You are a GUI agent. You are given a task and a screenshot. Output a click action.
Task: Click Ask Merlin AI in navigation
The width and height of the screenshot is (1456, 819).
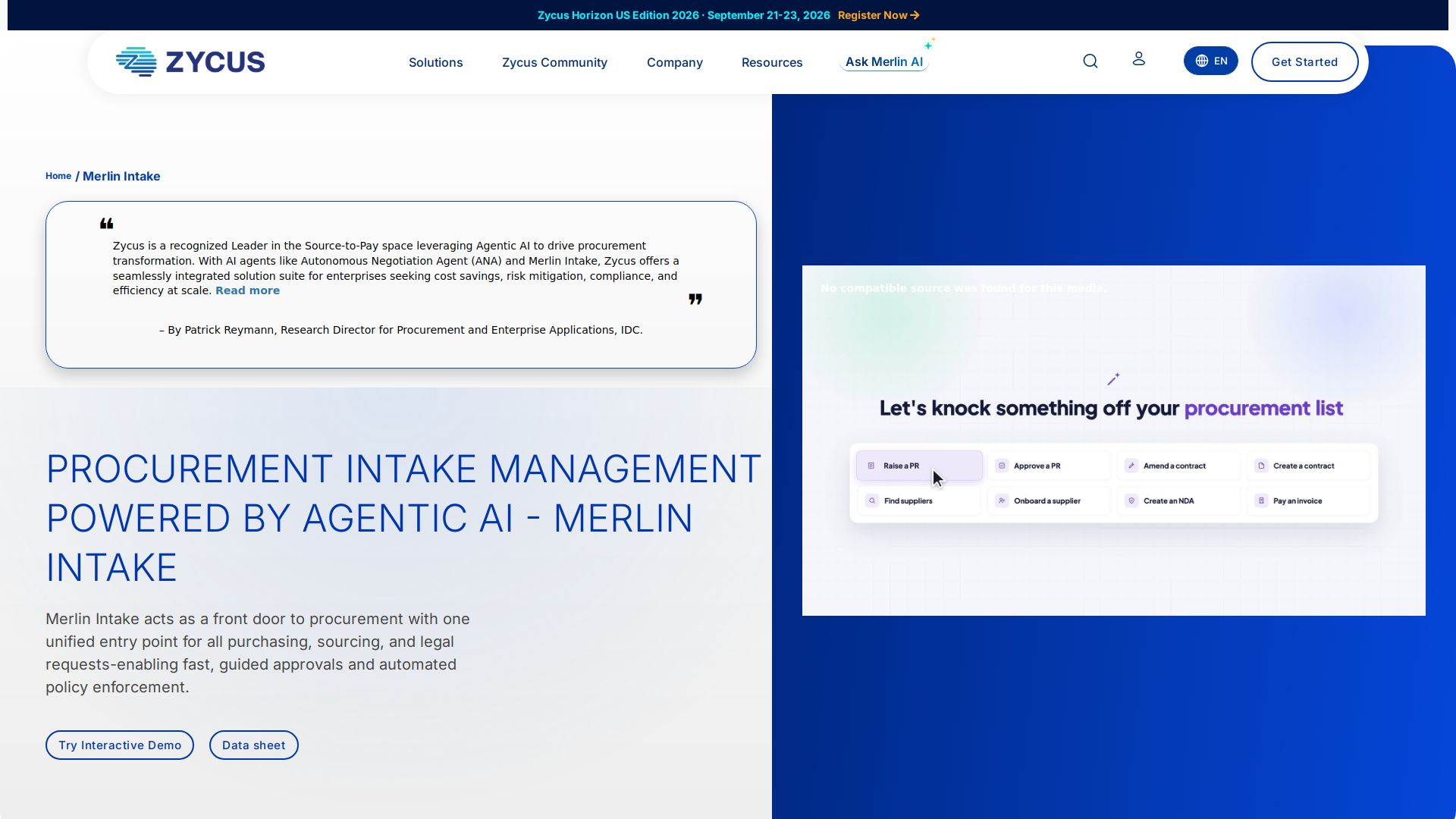[x=884, y=61]
